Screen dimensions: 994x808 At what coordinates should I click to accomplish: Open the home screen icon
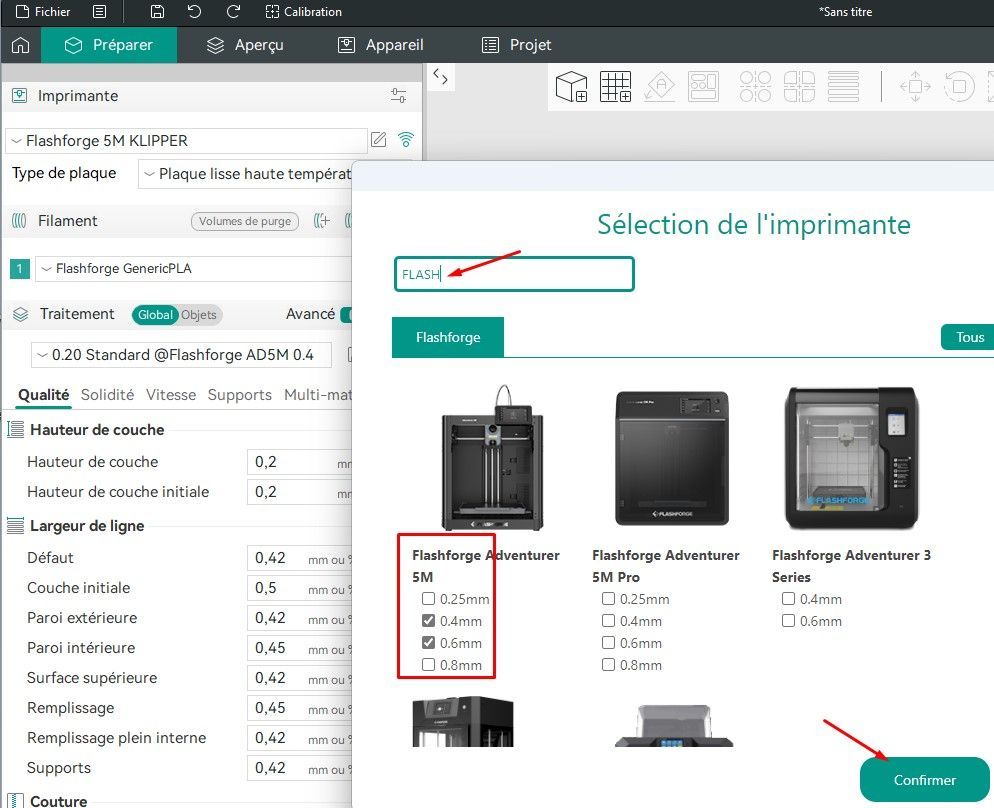[x=21, y=45]
